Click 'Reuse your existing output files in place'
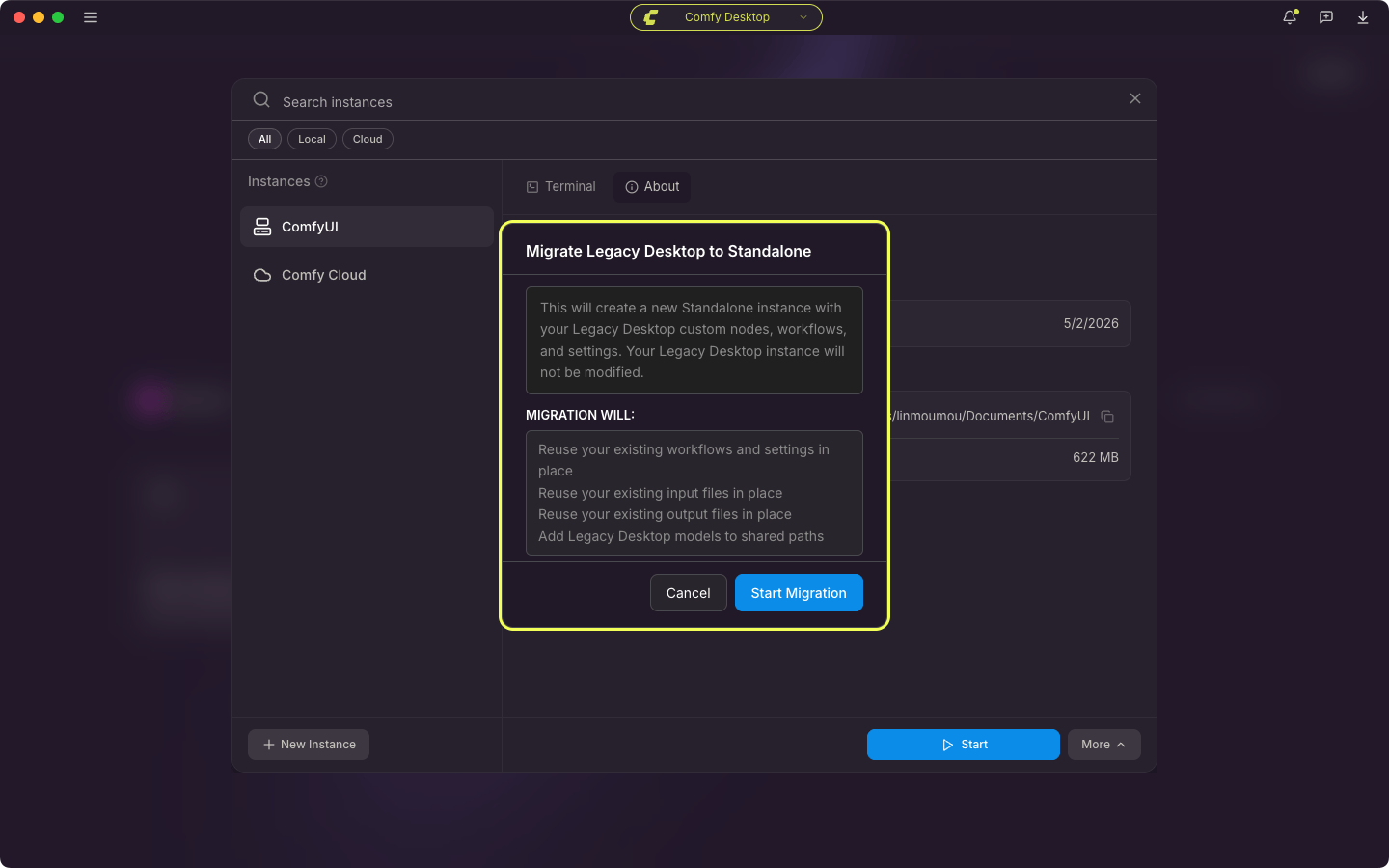The height and width of the screenshot is (868, 1389). [x=665, y=514]
